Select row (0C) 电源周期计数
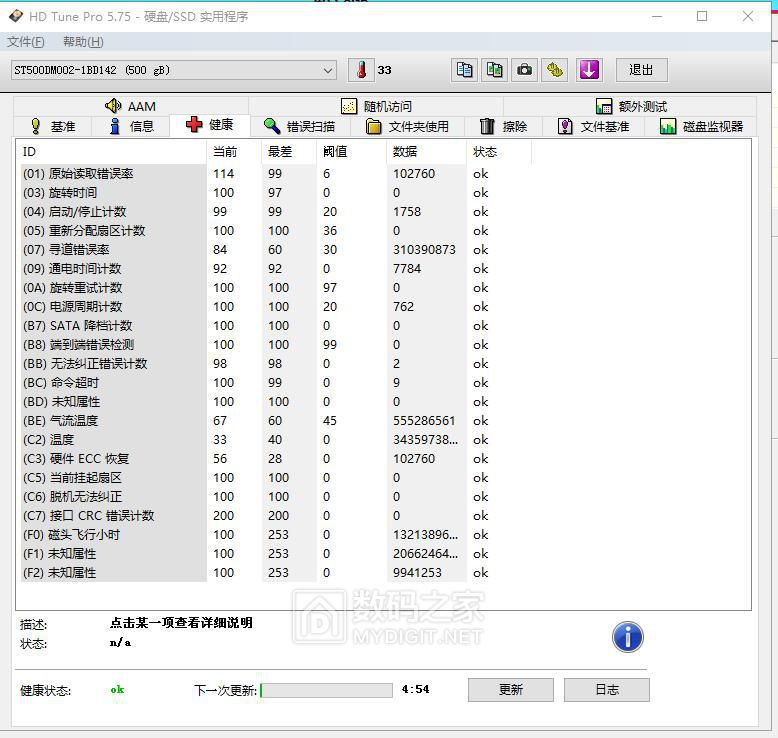778x738 pixels. point(274,307)
